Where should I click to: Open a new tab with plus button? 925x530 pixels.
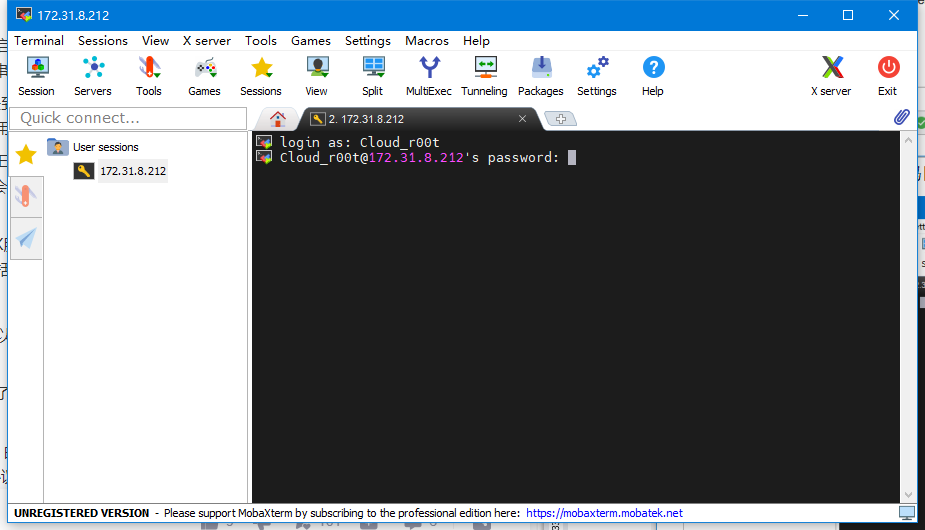560,119
